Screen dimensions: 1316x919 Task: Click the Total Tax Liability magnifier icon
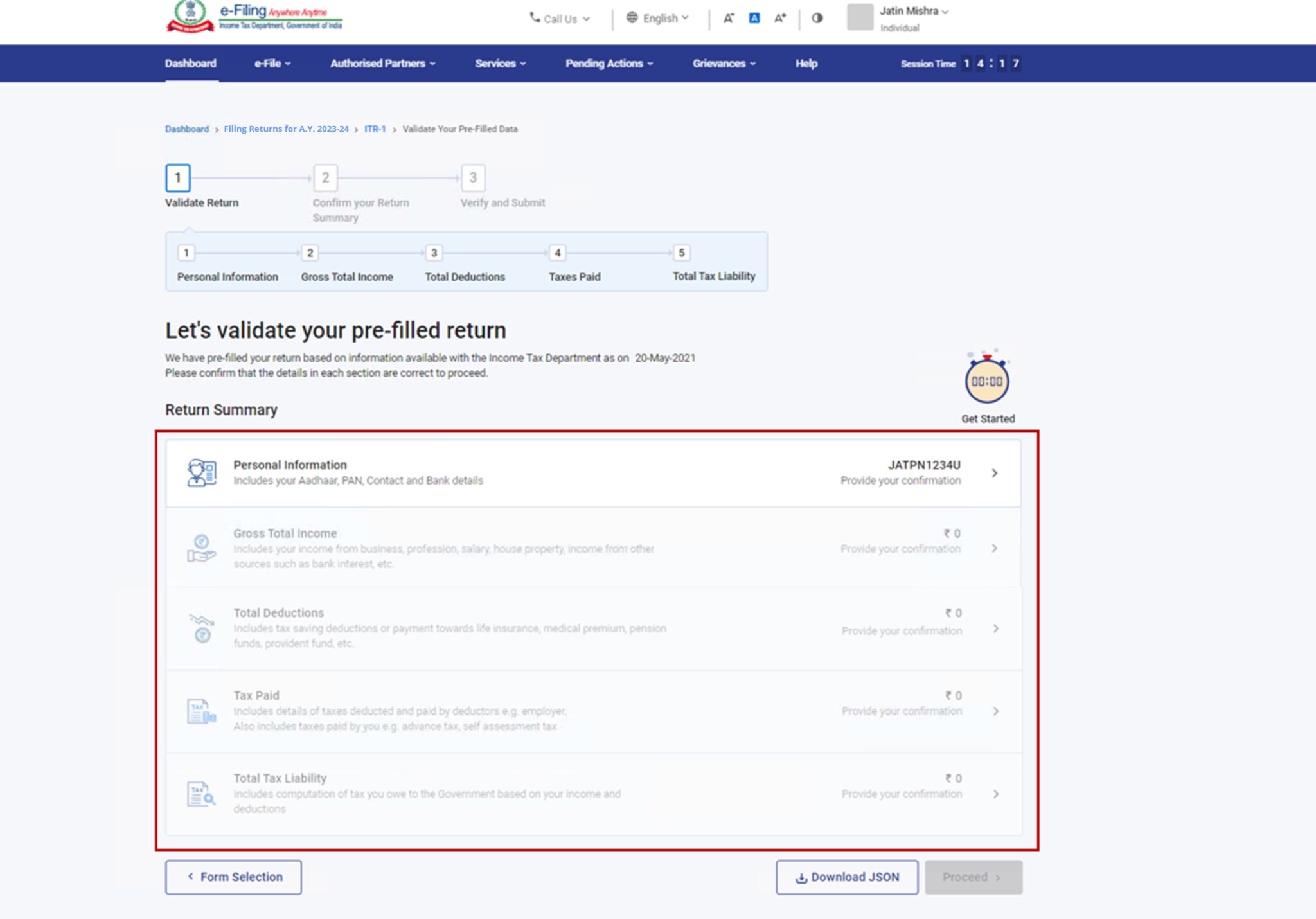(201, 794)
